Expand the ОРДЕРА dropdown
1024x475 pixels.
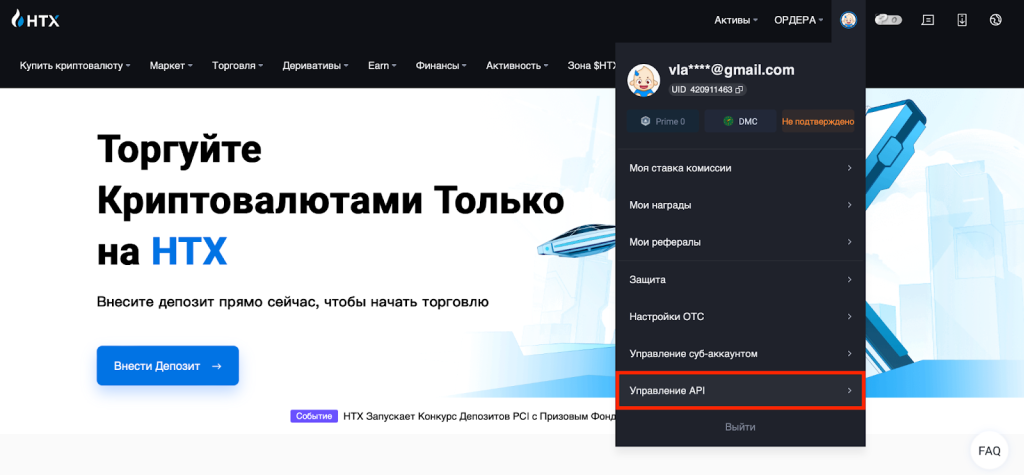[x=798, y=19]
